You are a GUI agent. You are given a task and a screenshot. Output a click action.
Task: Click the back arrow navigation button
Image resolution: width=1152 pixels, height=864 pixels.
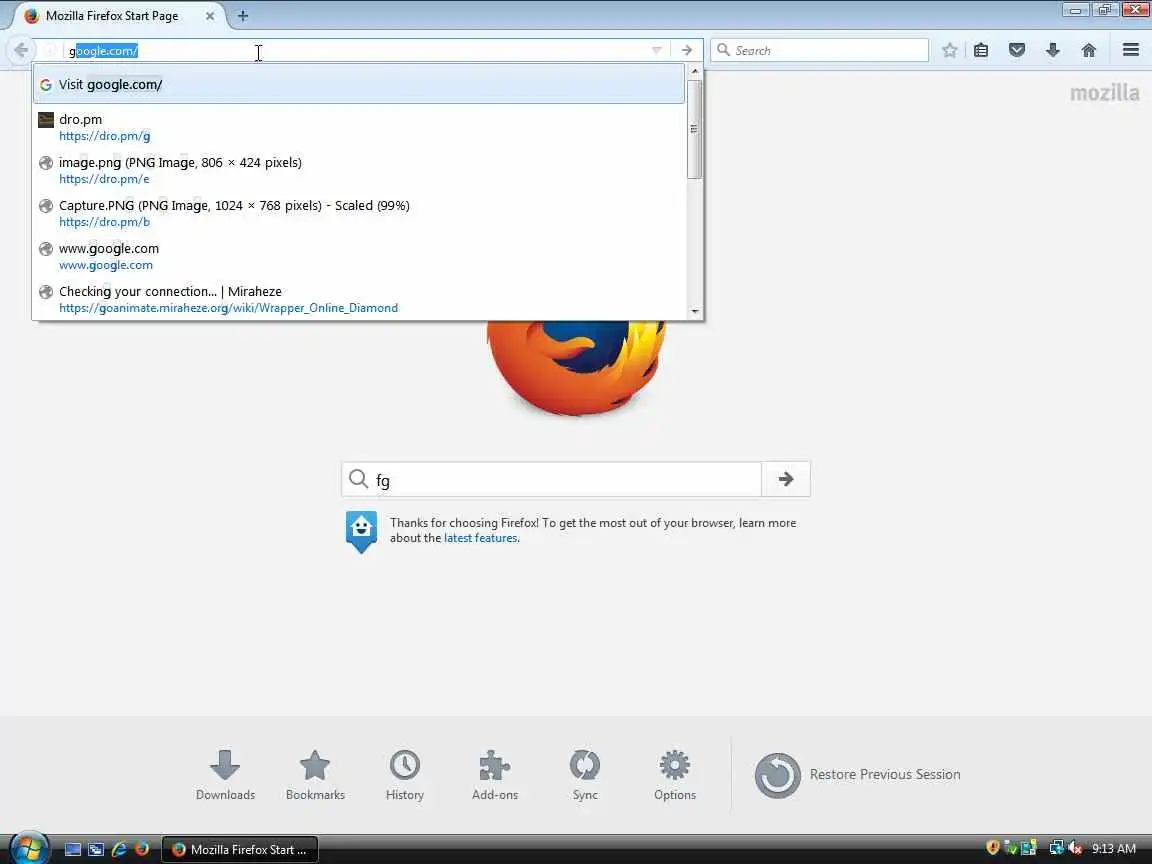click(21, 50)
